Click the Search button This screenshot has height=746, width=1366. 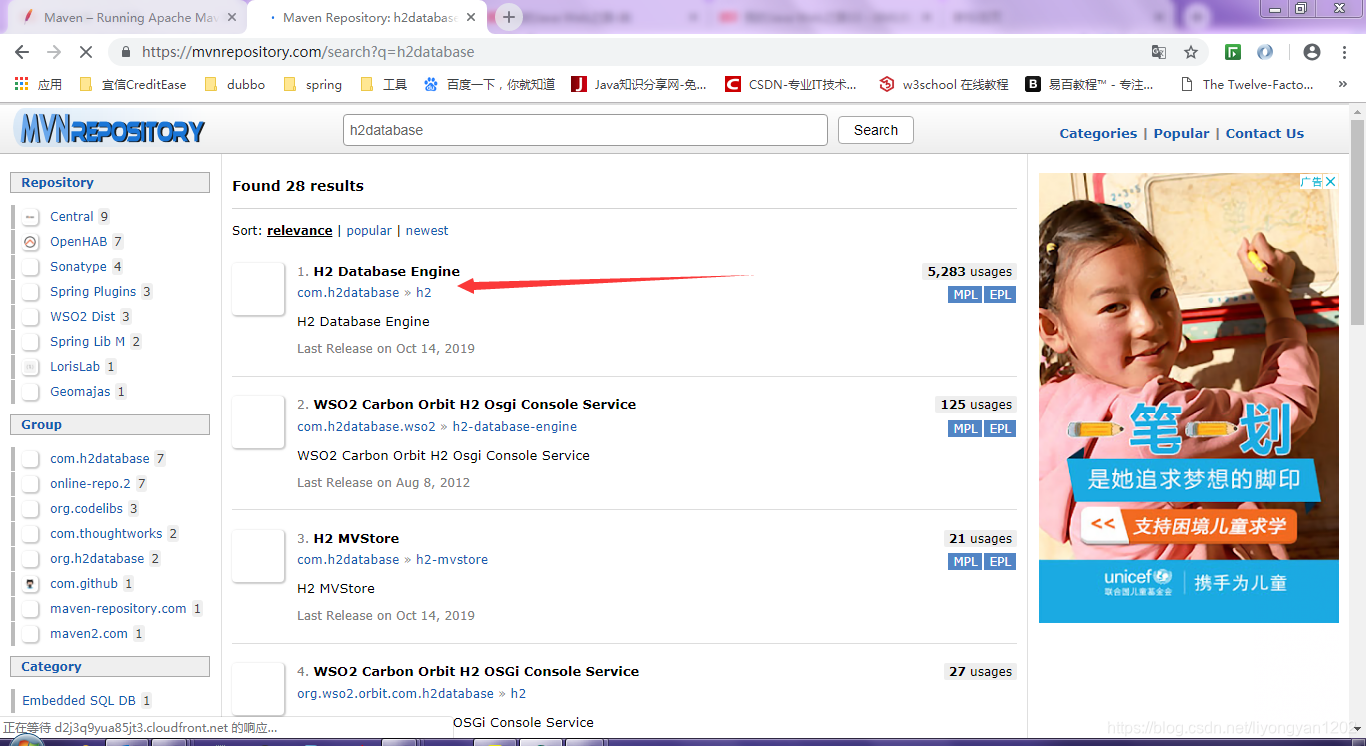876,130
